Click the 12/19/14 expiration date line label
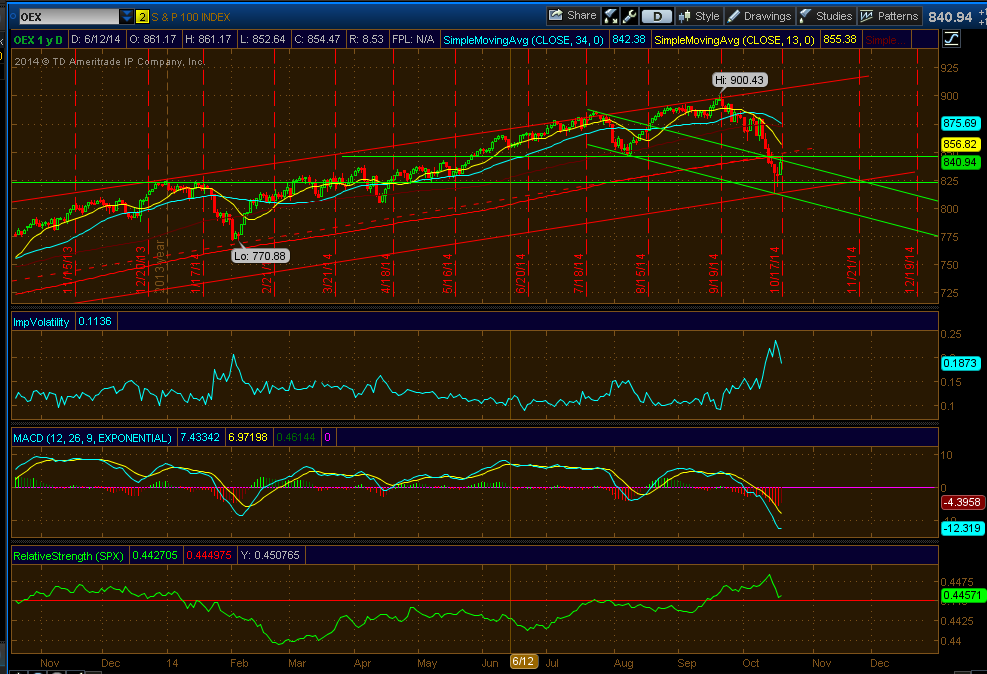987x674 pixels. pyautogui.click(x=910, y=269)
